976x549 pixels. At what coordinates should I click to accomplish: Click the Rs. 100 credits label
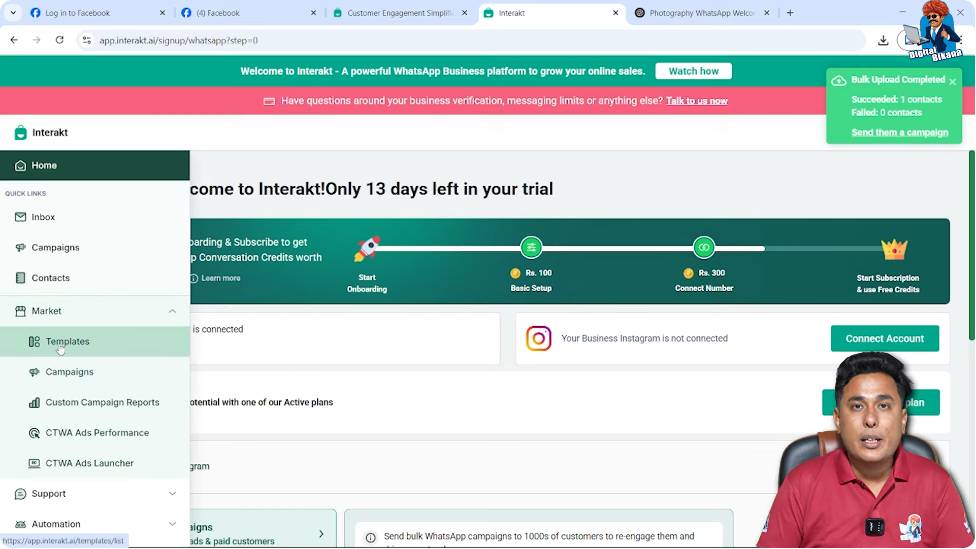click(538, 273)
